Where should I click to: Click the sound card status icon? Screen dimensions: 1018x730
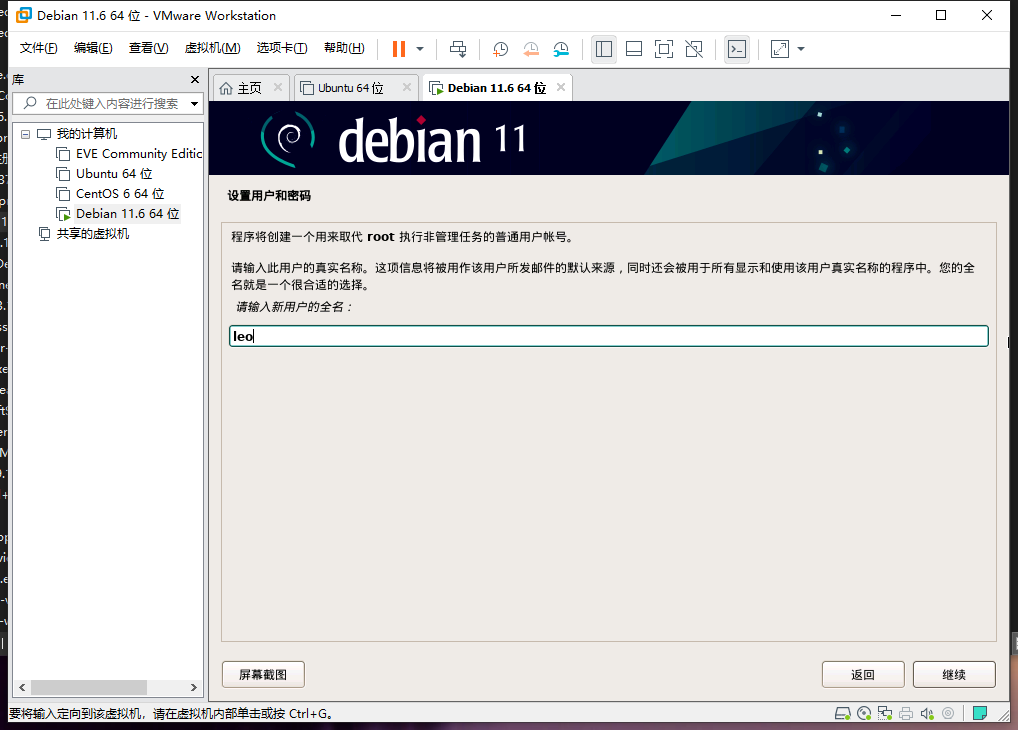click(926, 714)
